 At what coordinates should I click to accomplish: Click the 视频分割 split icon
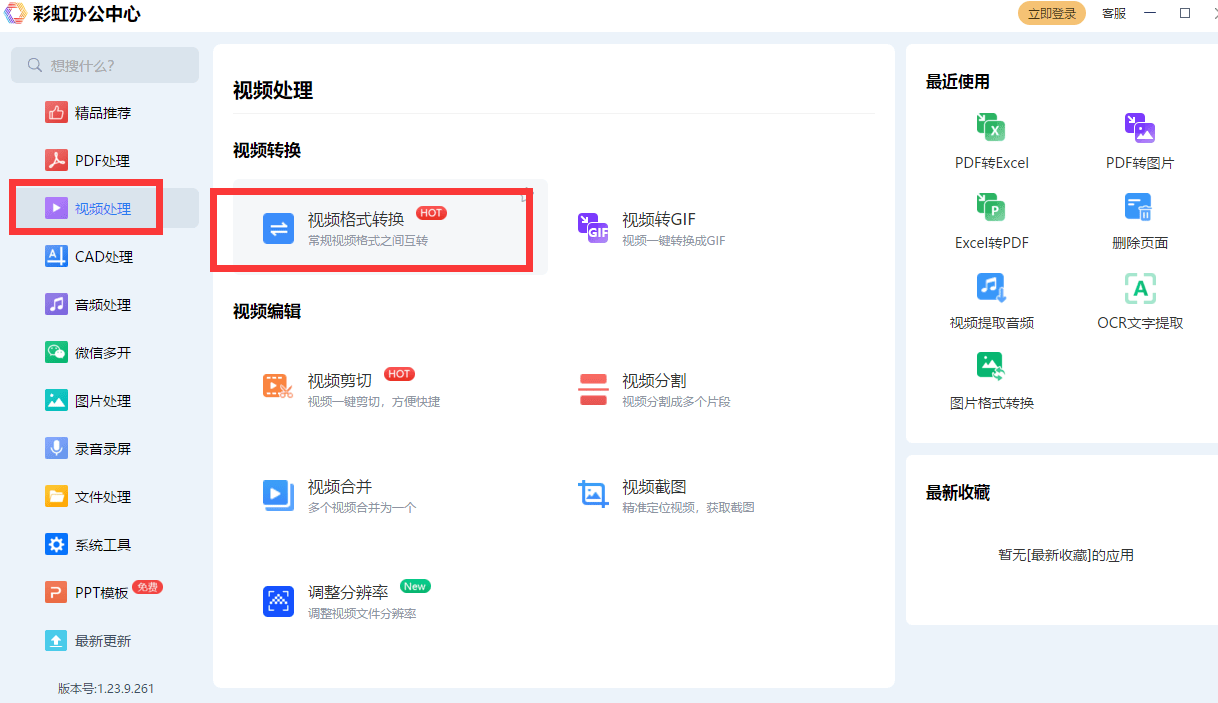(x=593, y=389)
